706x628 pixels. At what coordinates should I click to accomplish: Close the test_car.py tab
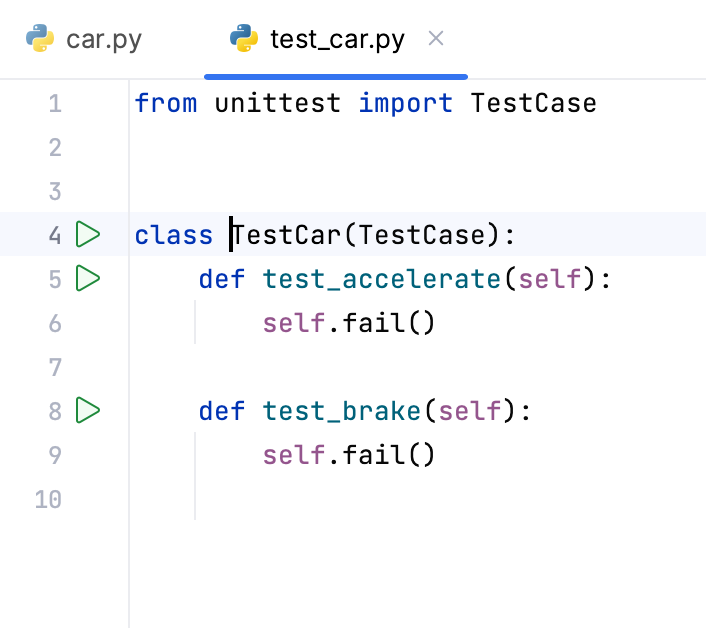coord(435,39)
